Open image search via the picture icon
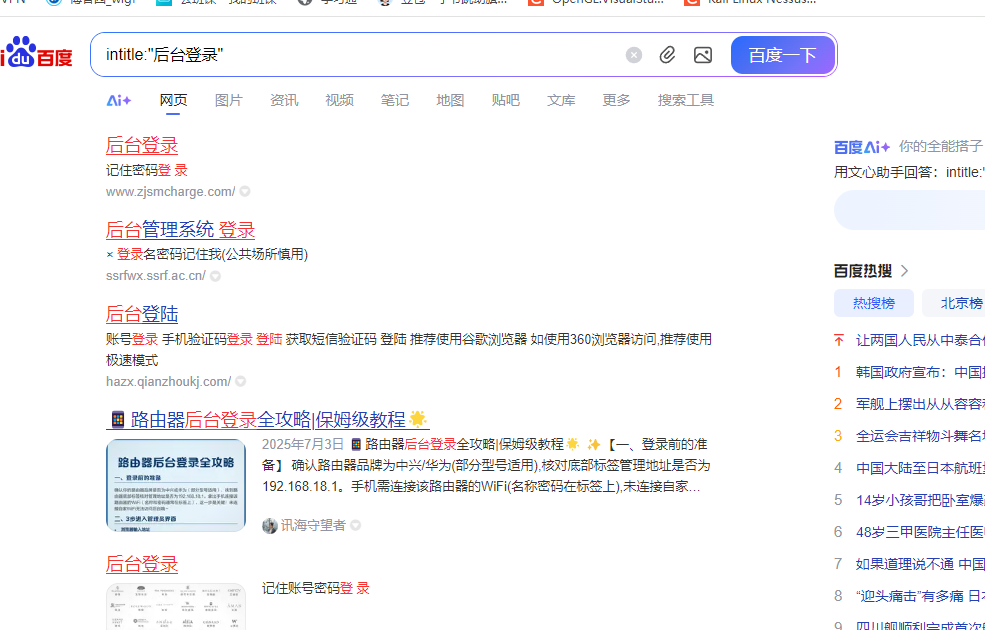 [702, 55]
